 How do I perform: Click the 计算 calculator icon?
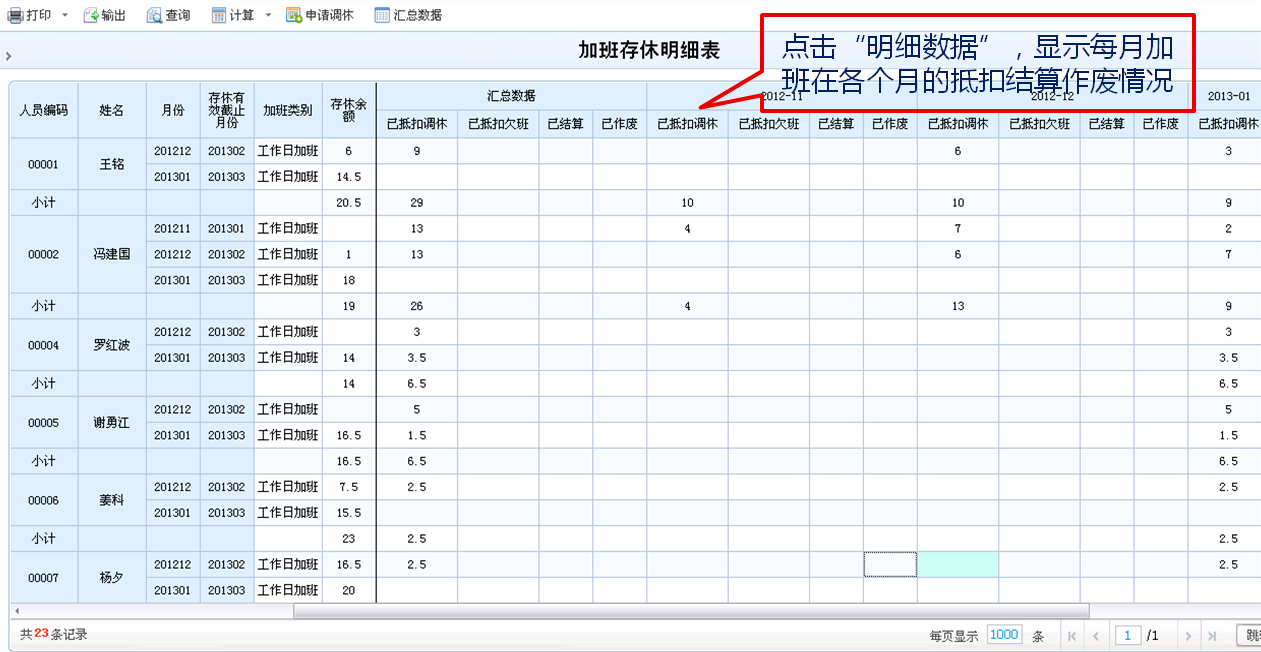219,15
